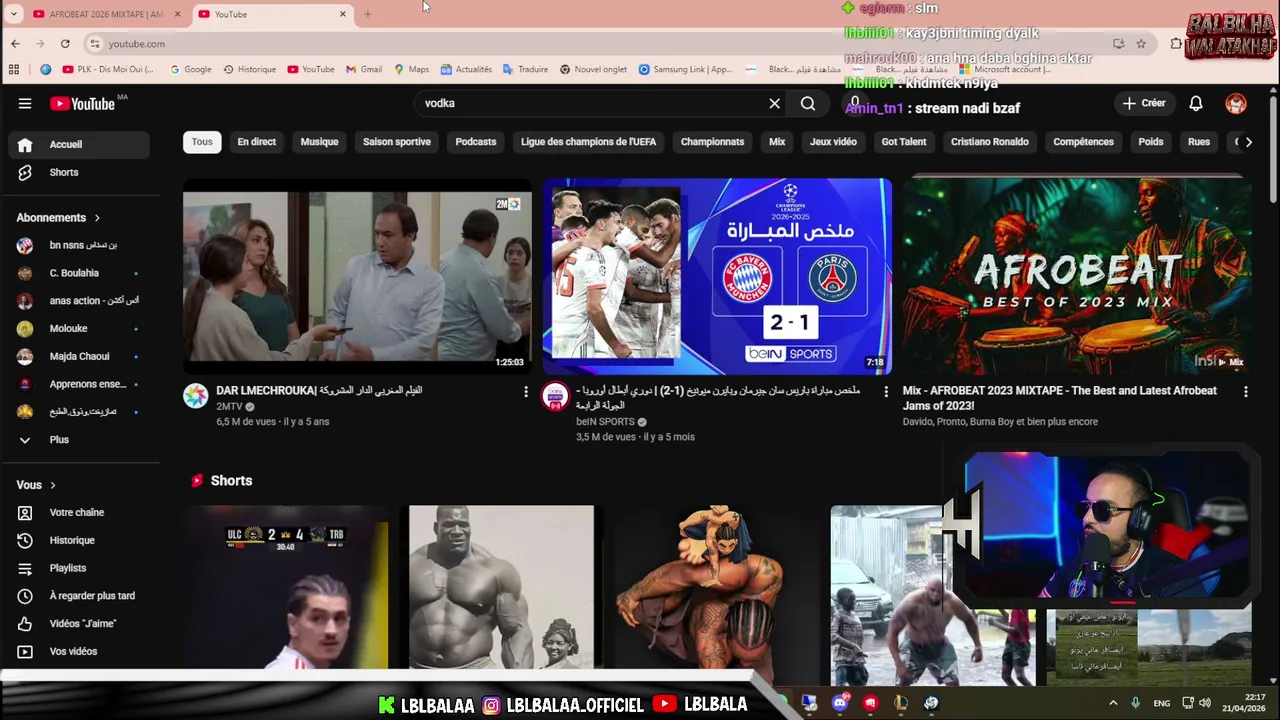Show more chips with right arrow

coord(1248,142)
